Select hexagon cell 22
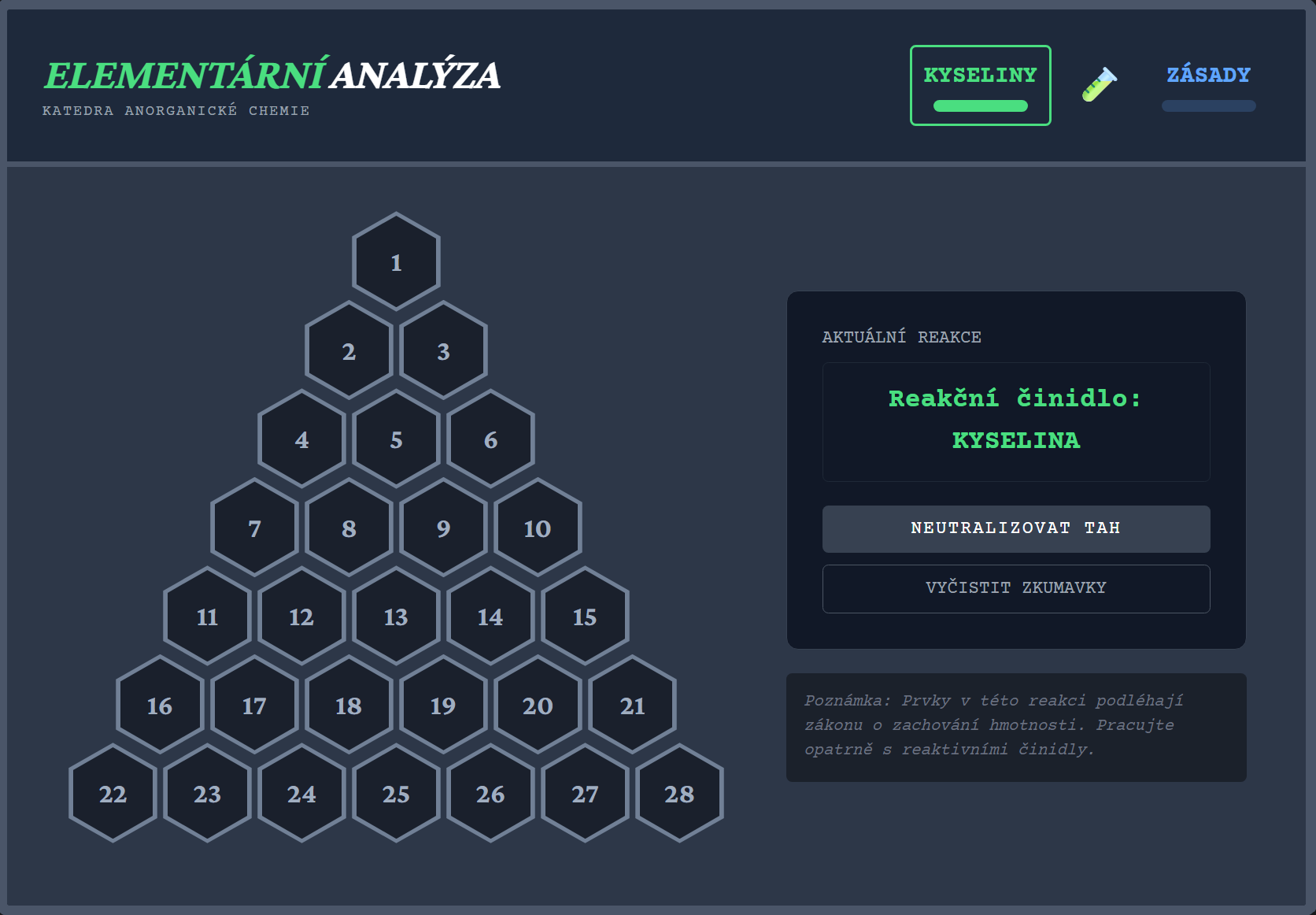 113,794
